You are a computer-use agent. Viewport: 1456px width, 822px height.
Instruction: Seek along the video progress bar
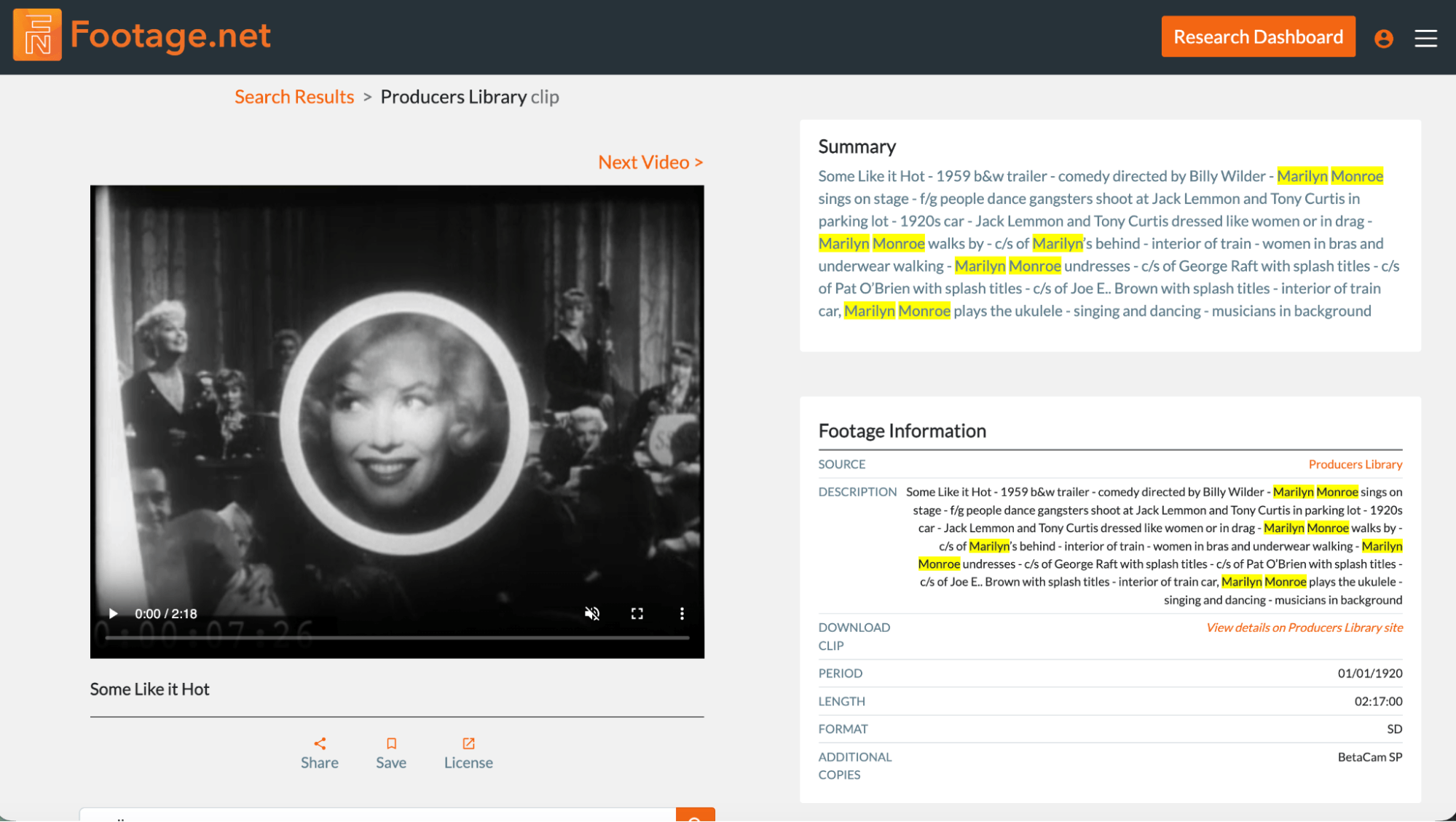pos(397,638)
